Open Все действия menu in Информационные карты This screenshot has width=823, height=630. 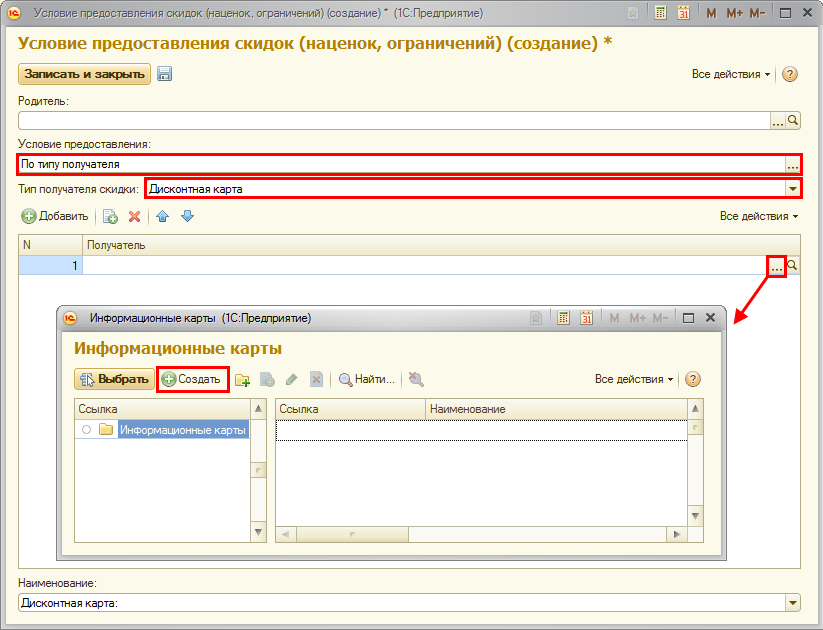point(634,379)
